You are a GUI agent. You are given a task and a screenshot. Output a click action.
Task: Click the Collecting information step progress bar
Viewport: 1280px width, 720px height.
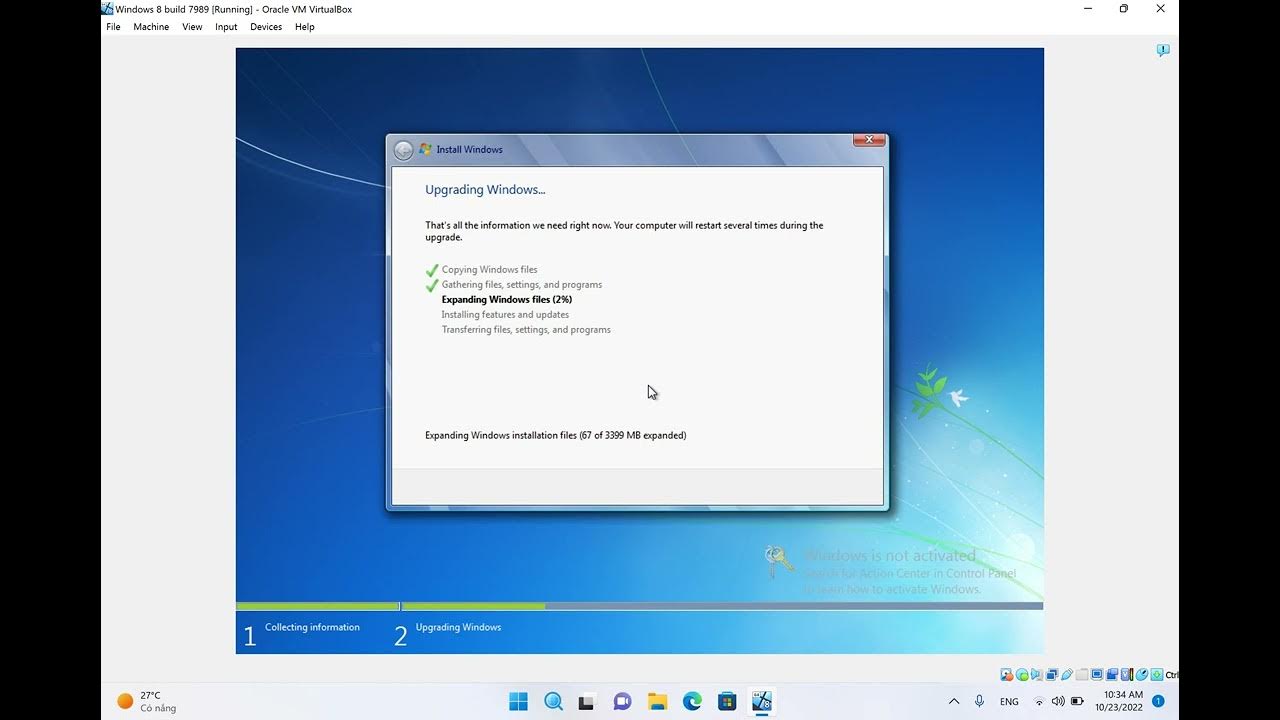point(317,606)
